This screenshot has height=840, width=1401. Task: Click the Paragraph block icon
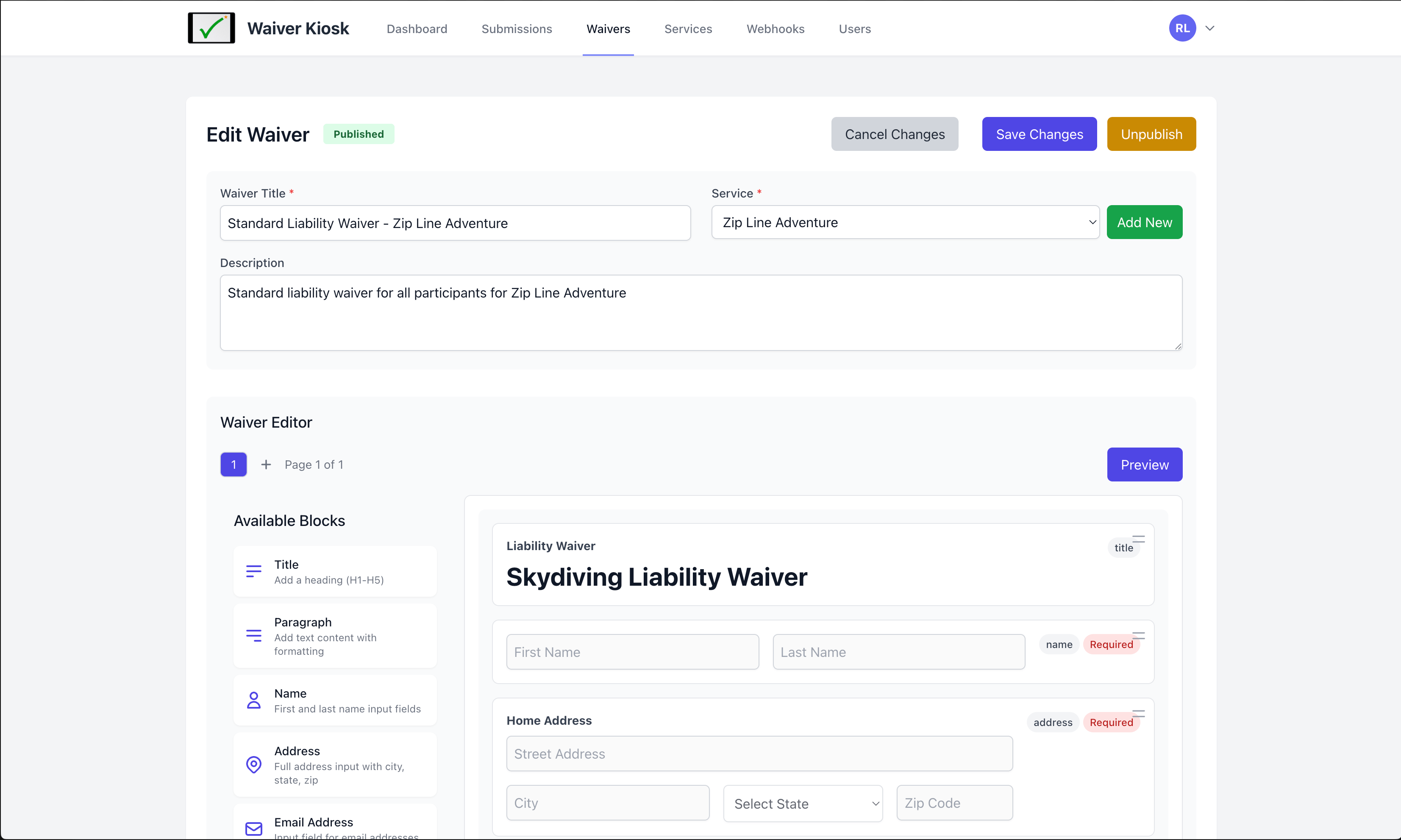coord(253,636)
